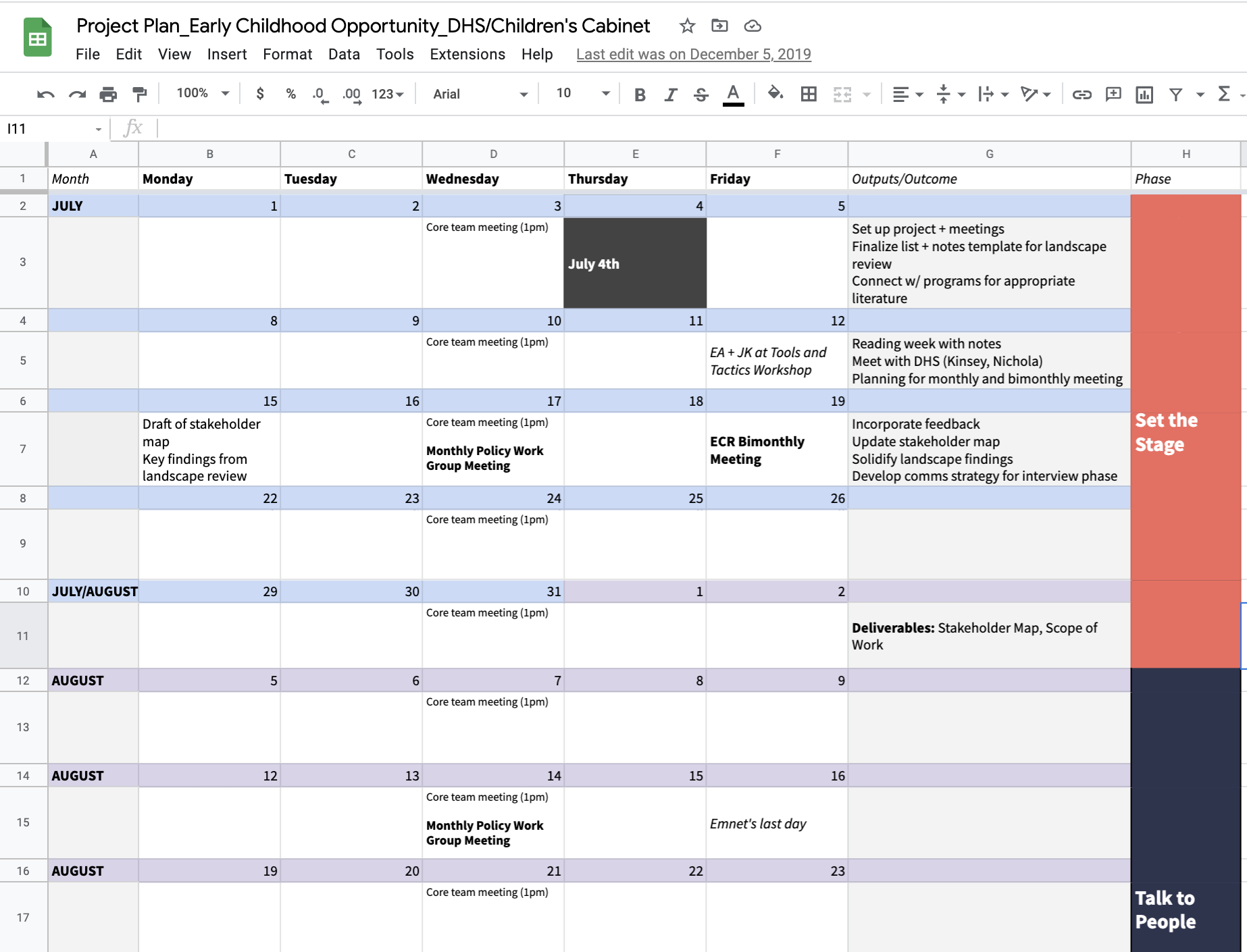Open vertical align dropdown

(950, 95)
